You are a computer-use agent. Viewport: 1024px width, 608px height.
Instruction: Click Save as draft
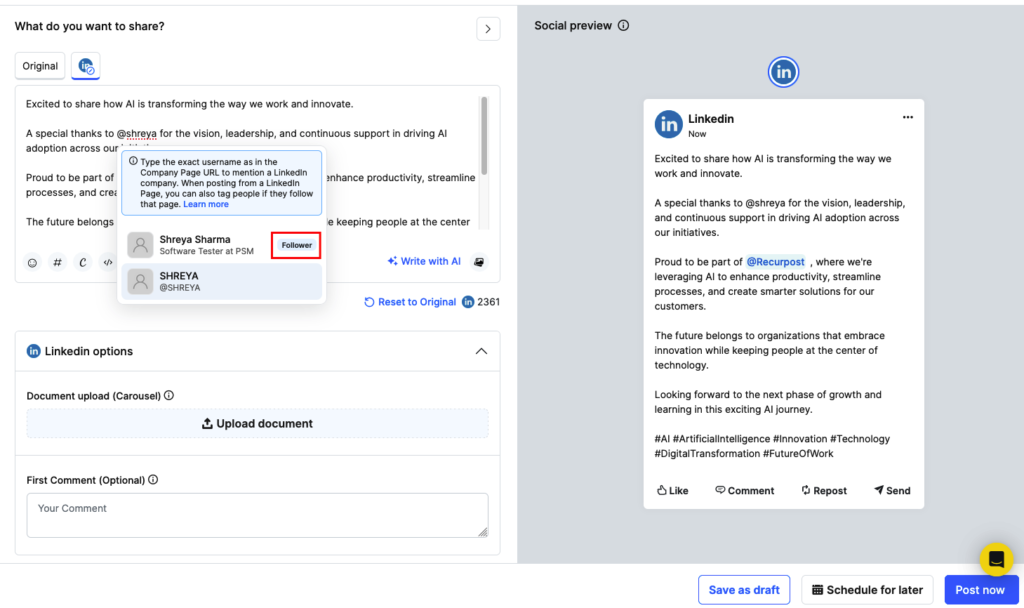click(744, 590)
